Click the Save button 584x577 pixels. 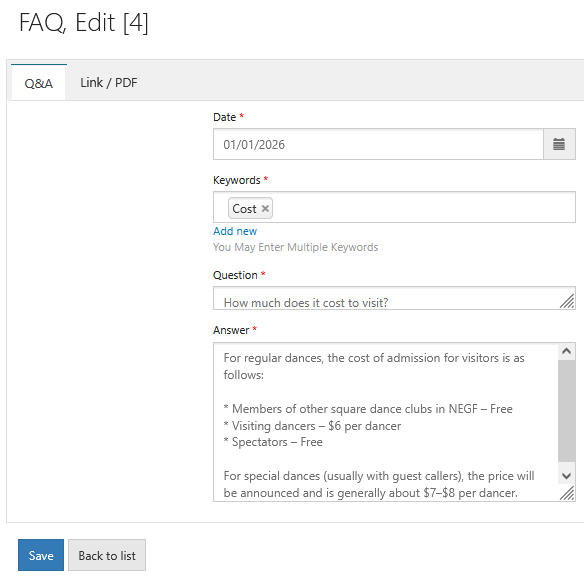(x=41, y=555)
